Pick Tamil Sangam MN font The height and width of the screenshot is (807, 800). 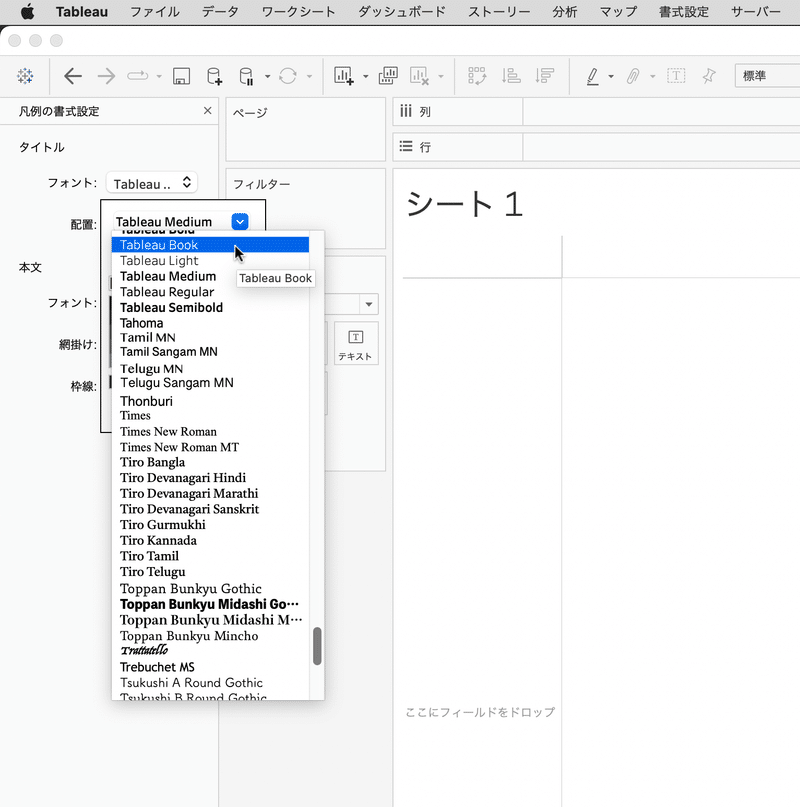(210, 352)
